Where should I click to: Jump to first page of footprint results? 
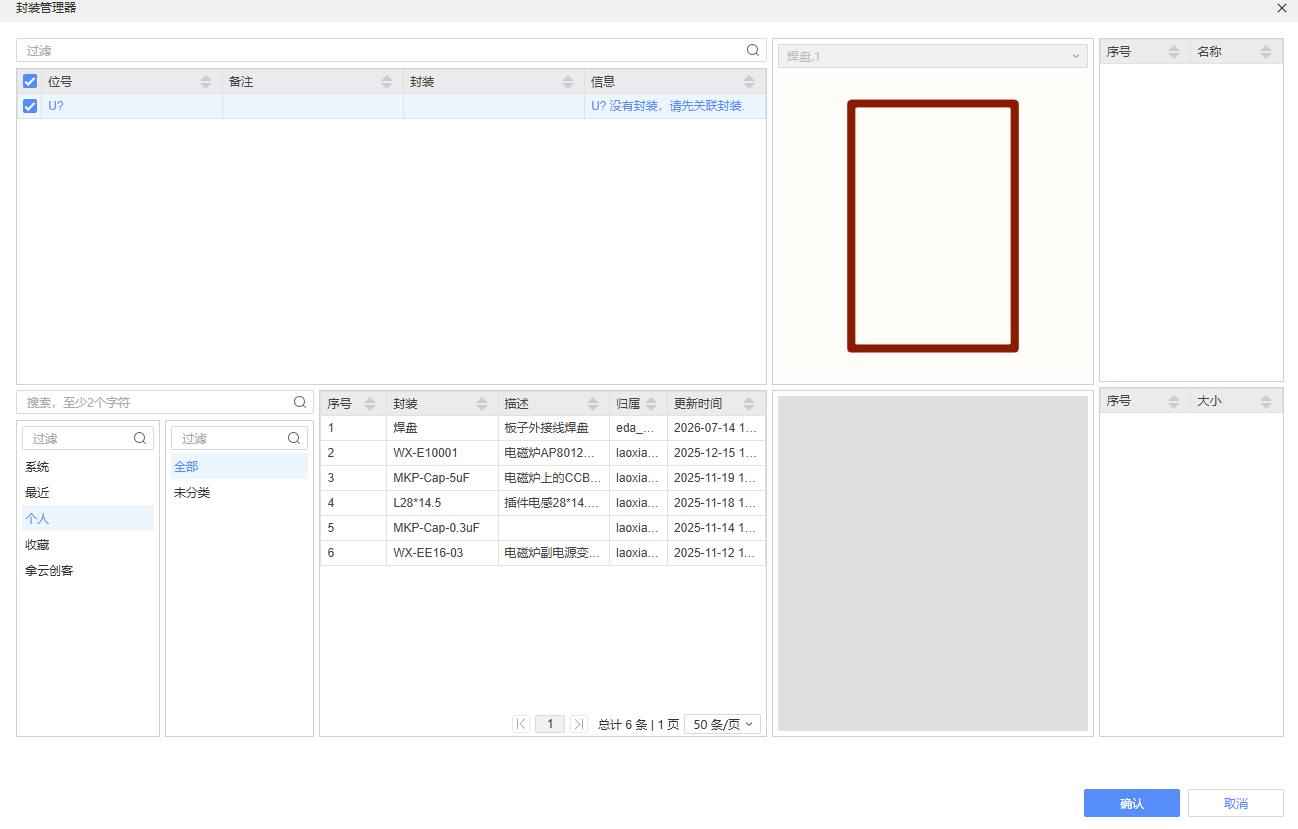tap(521, 724)
